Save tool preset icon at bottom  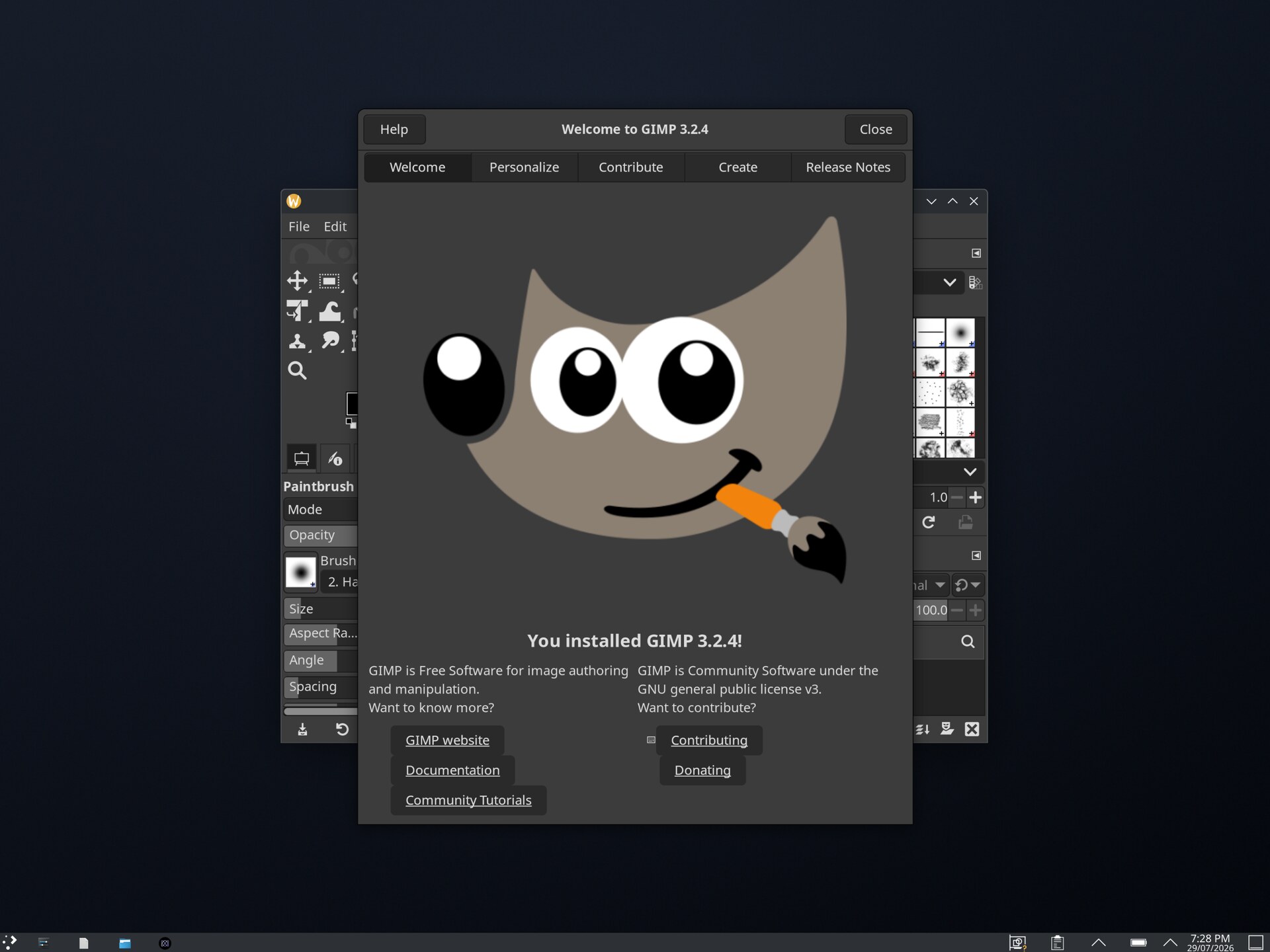(302, 729)
